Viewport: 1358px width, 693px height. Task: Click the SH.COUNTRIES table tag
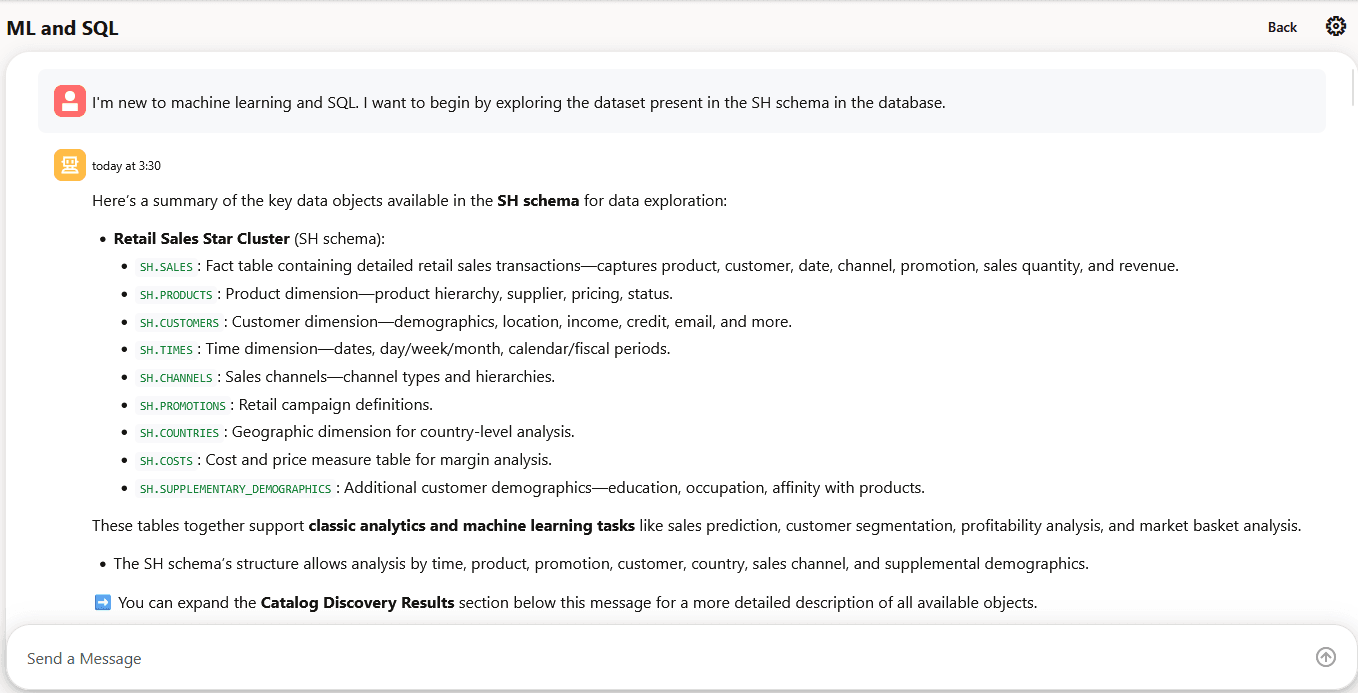pyautogui.click(x=179, y=433)
